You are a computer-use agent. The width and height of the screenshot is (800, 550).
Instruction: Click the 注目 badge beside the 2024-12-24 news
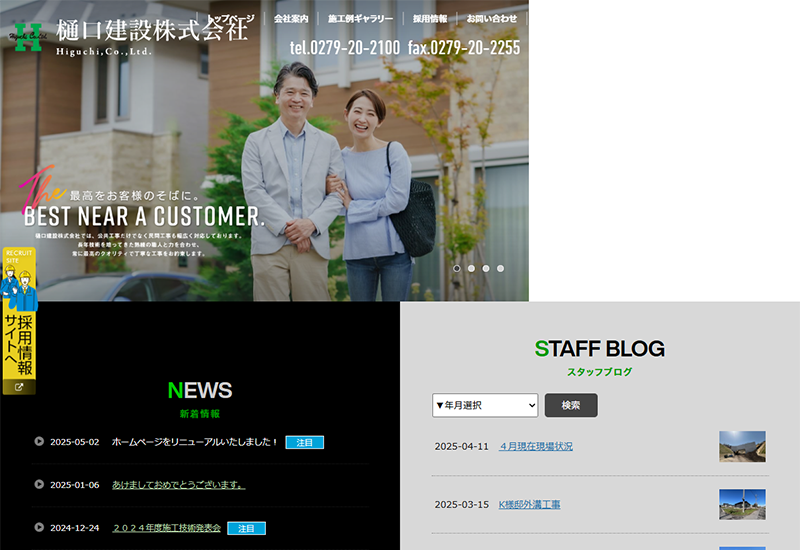tap(246, 529)
